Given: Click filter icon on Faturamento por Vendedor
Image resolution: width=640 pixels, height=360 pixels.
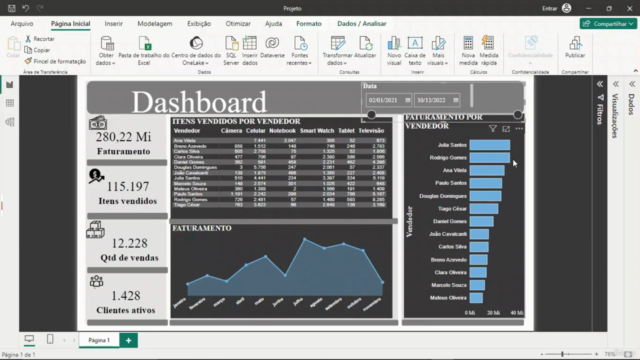Looking at the screenshot, I should 493,129.
